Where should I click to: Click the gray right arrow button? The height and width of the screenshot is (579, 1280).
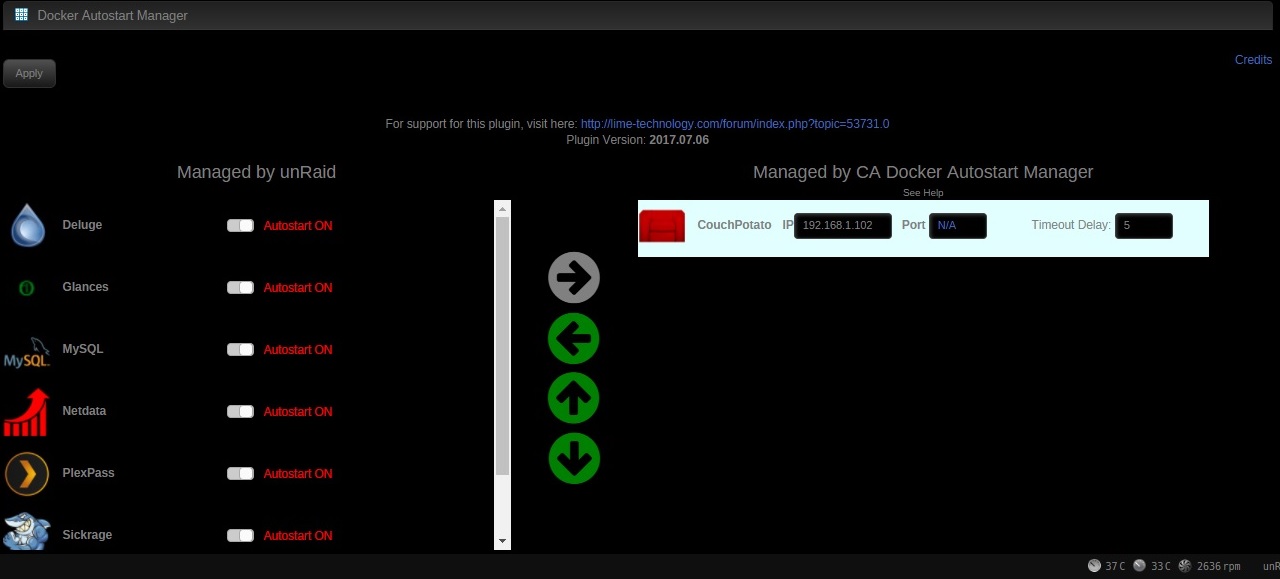(x=574, y=278)
